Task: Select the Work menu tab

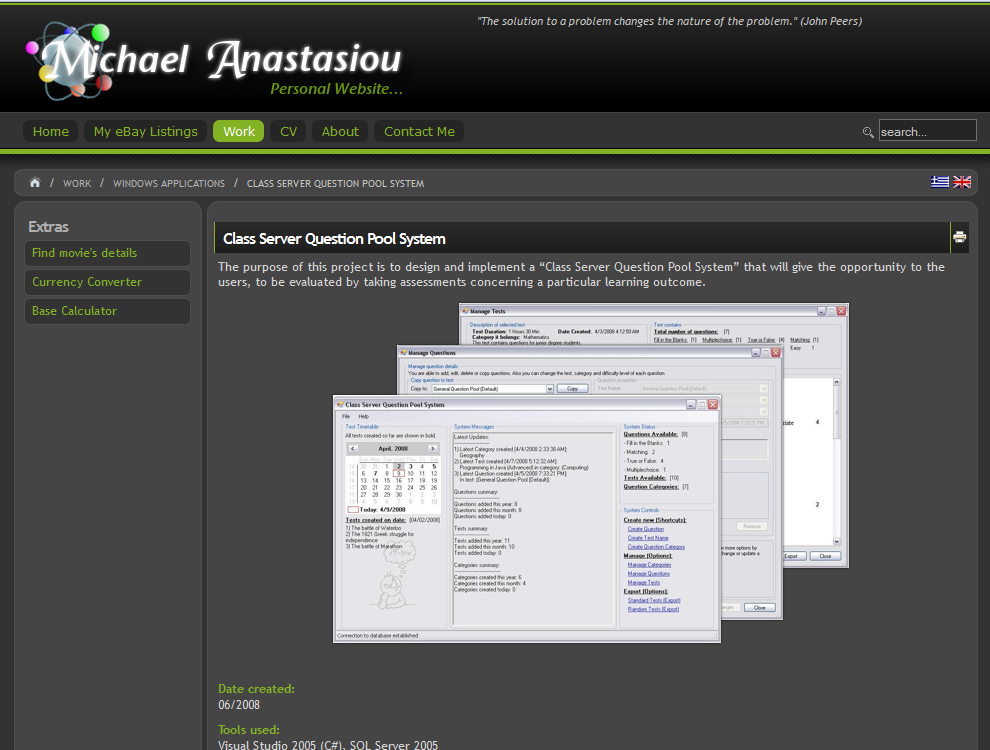Action: click(x=239, y=131)
